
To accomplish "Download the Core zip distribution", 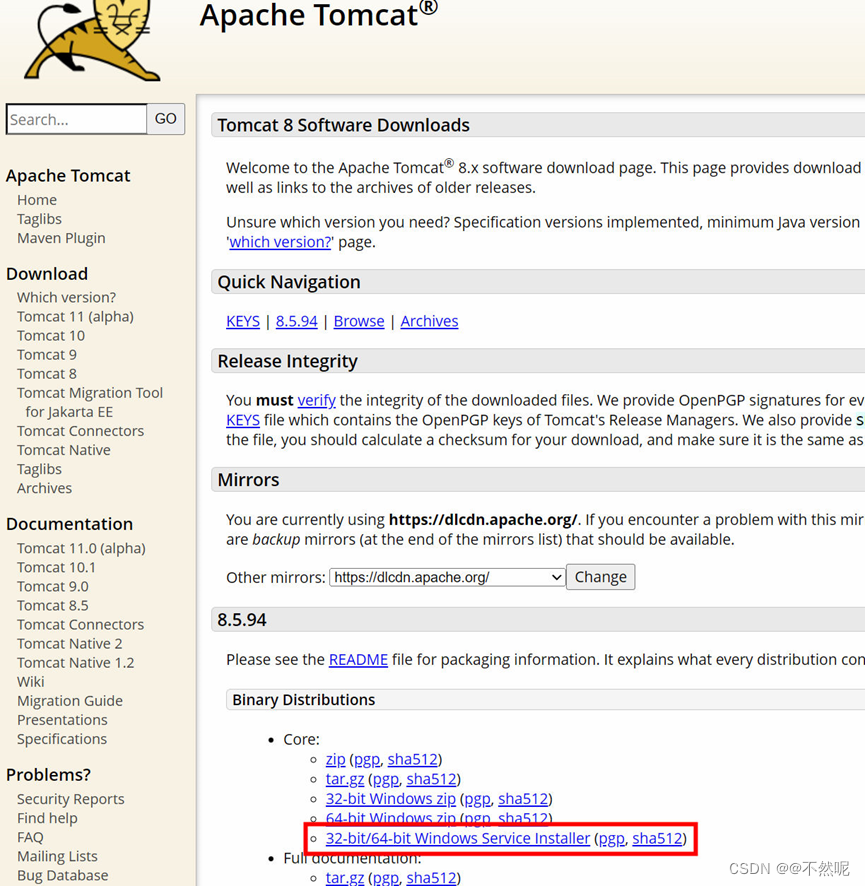I will (336, 760).
